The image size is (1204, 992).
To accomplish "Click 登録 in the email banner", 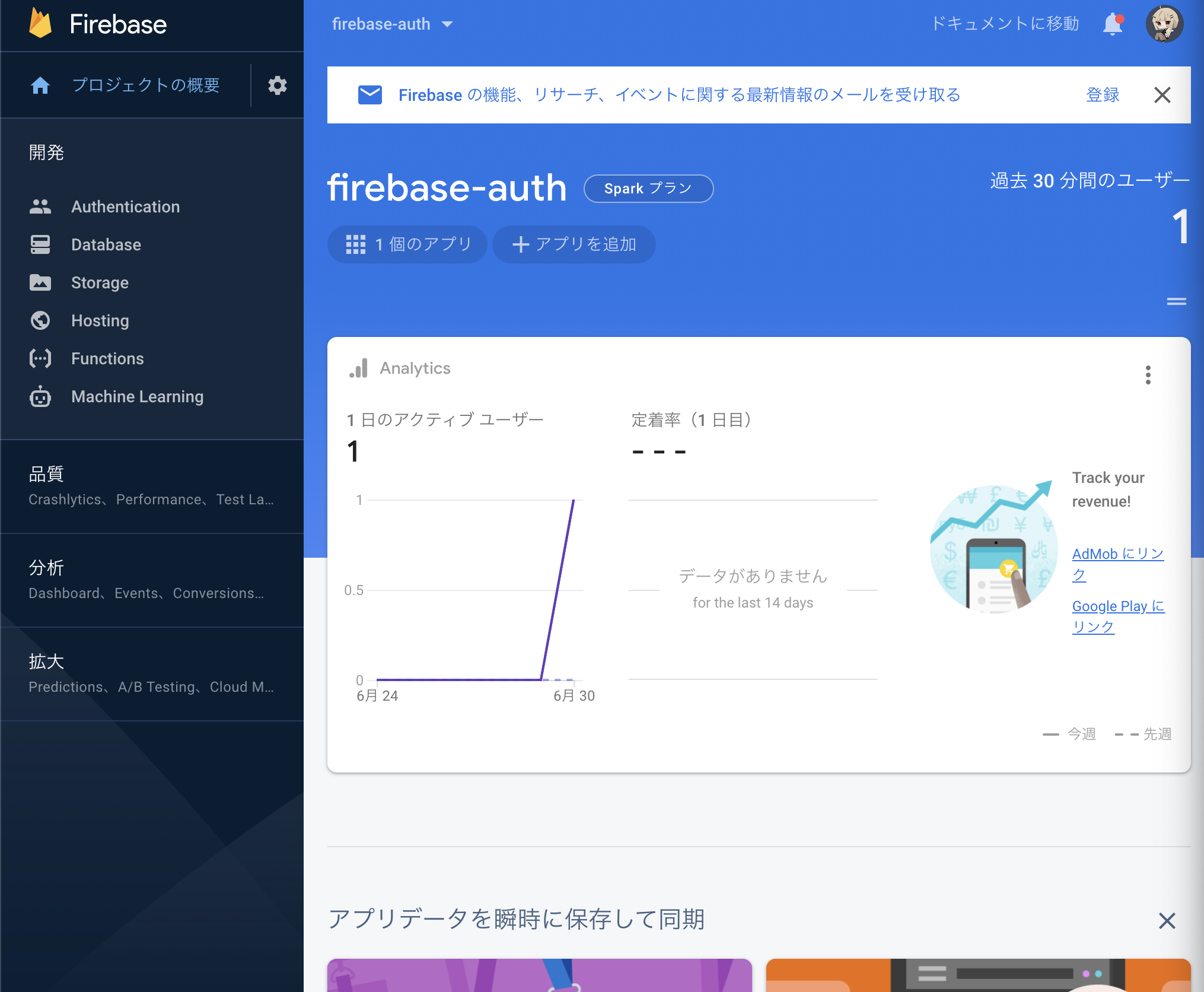I will [1102, 95].
